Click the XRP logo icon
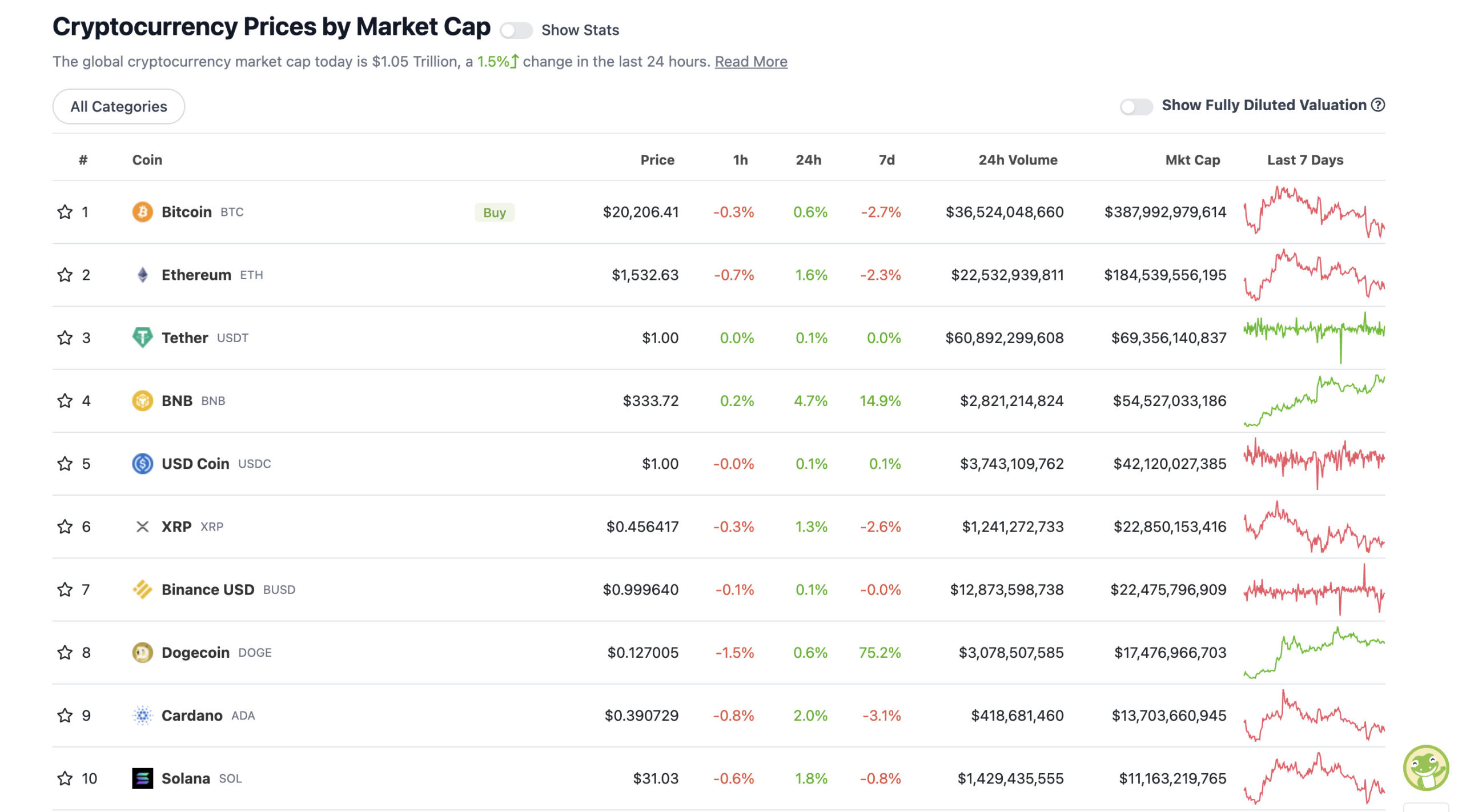1462x812 pixels. point(142,526)
